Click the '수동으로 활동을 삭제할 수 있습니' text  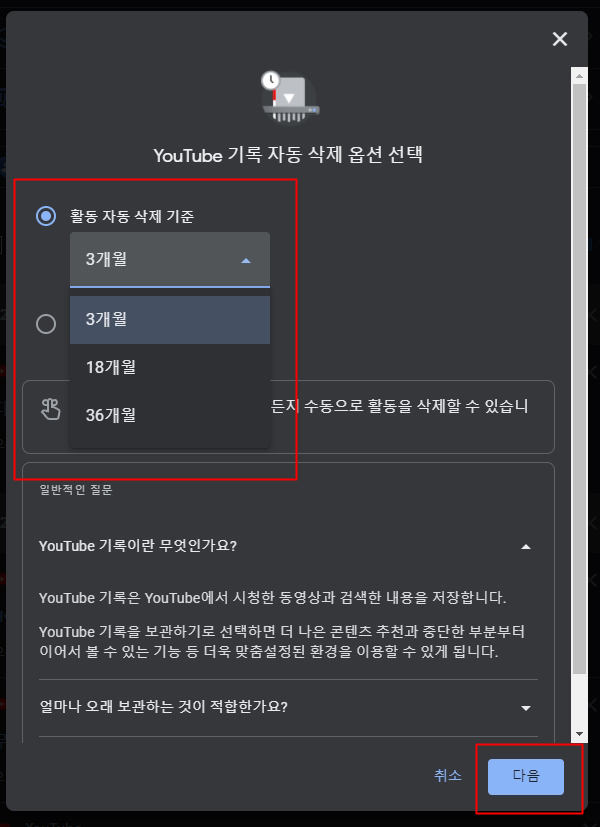point(415,406)
